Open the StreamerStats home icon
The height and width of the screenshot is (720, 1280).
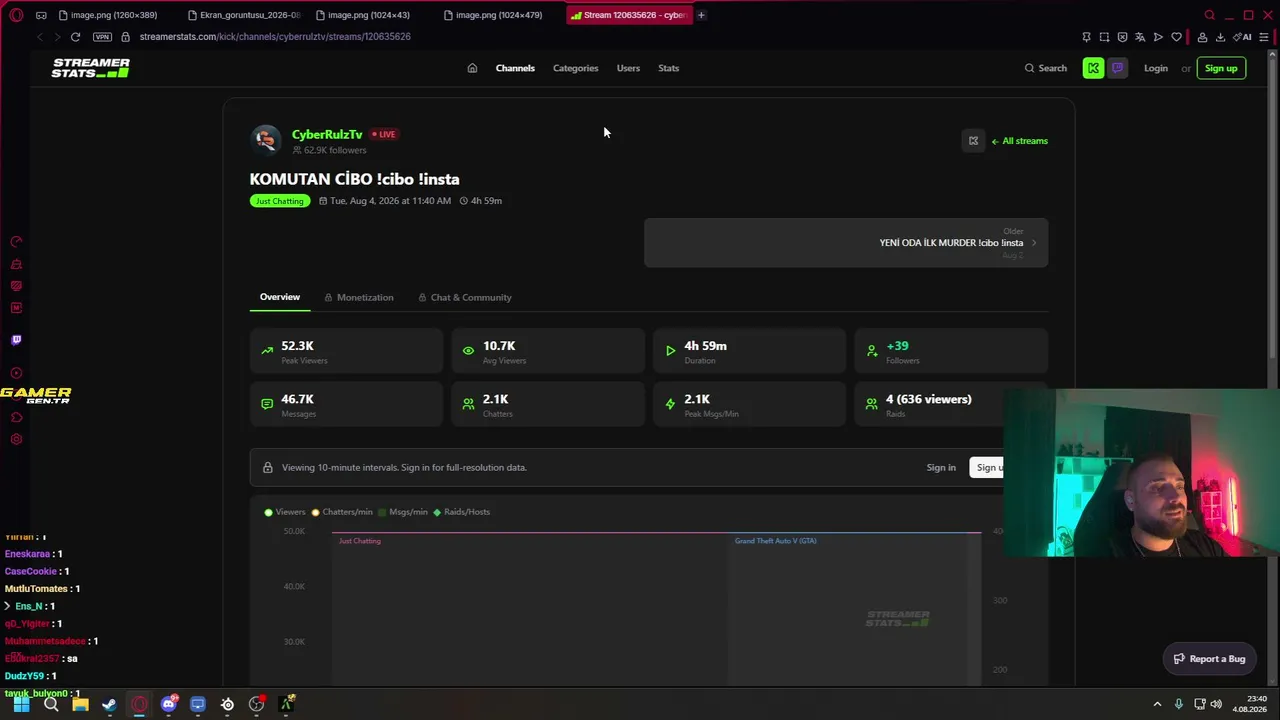pyautogui.click(x=472, y=68)
